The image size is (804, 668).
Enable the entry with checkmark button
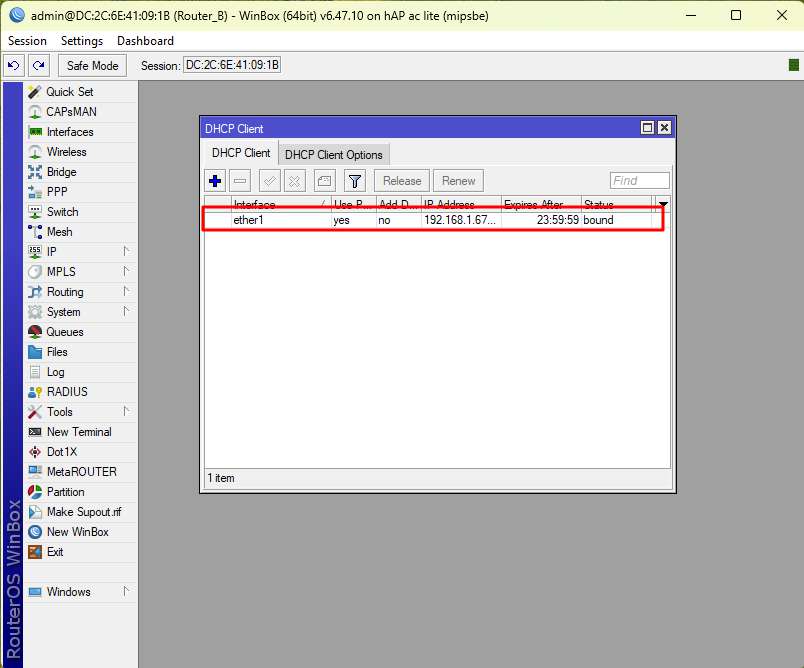point(269,181)
